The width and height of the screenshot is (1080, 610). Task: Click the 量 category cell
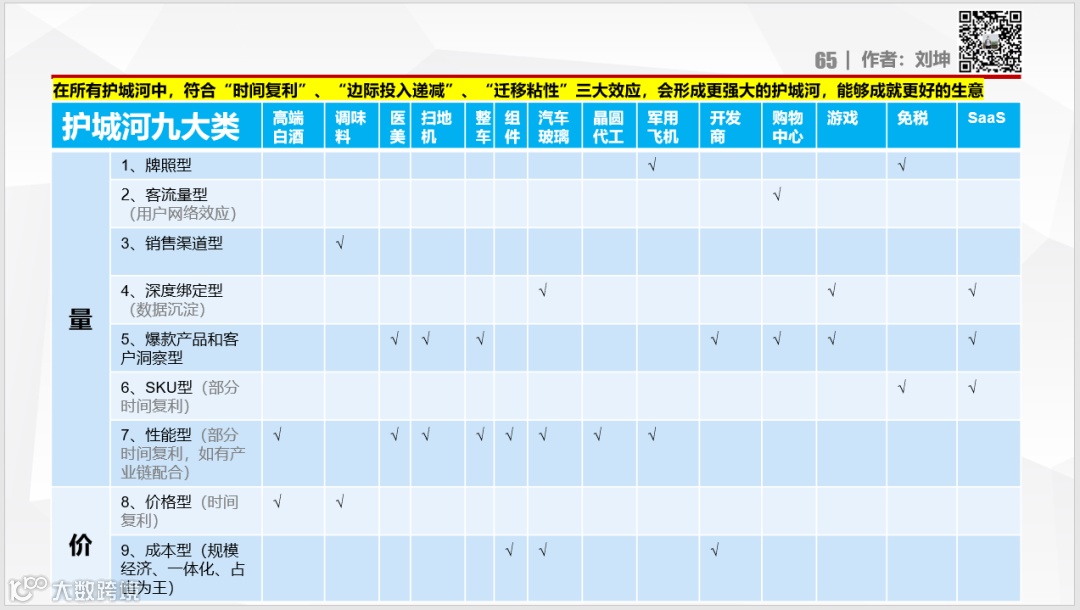tap(81, 319)
